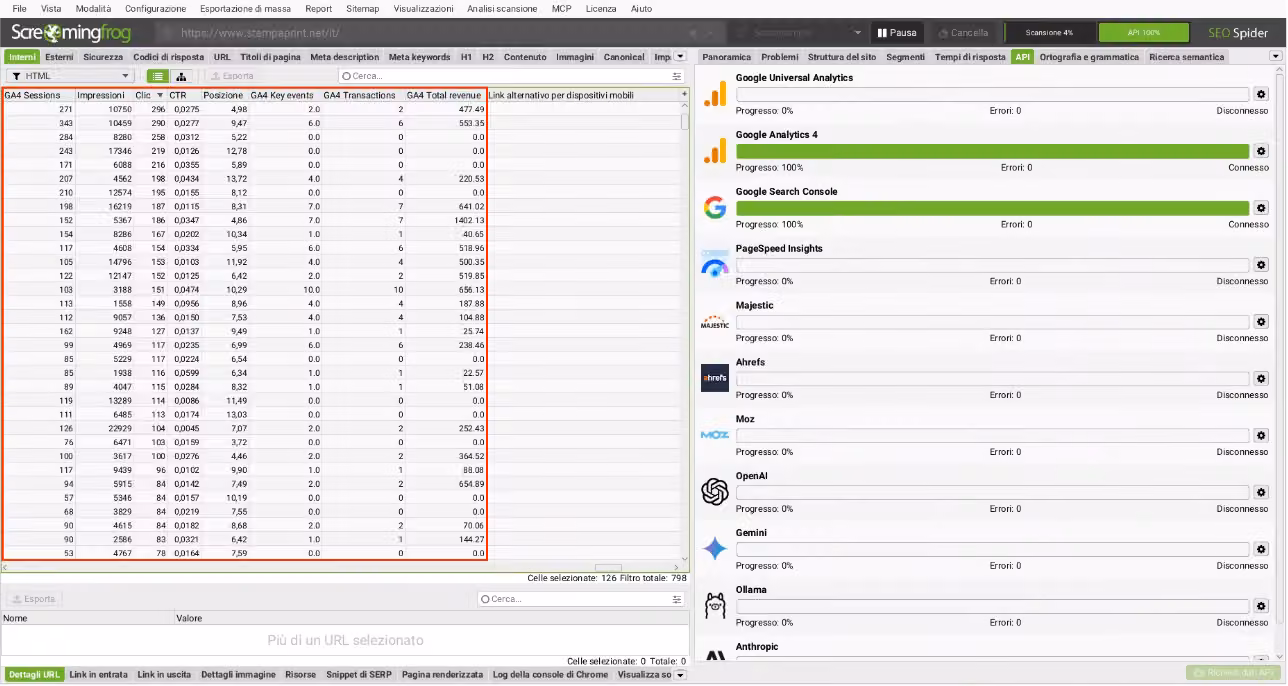Open Google Universal Analytics gear settings

point(1261,94)
